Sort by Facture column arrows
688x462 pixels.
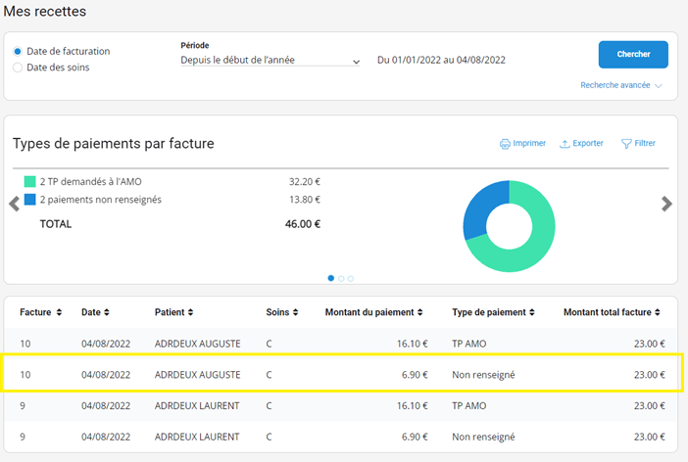point(59,313)
